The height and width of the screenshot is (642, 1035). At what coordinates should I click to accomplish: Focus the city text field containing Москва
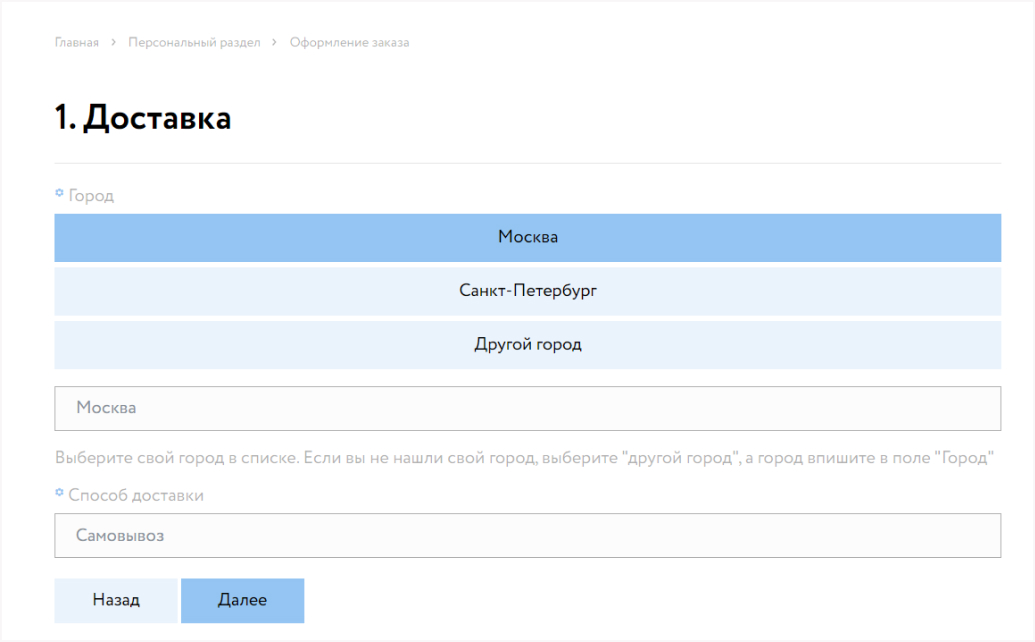click(x=527, y=408)
